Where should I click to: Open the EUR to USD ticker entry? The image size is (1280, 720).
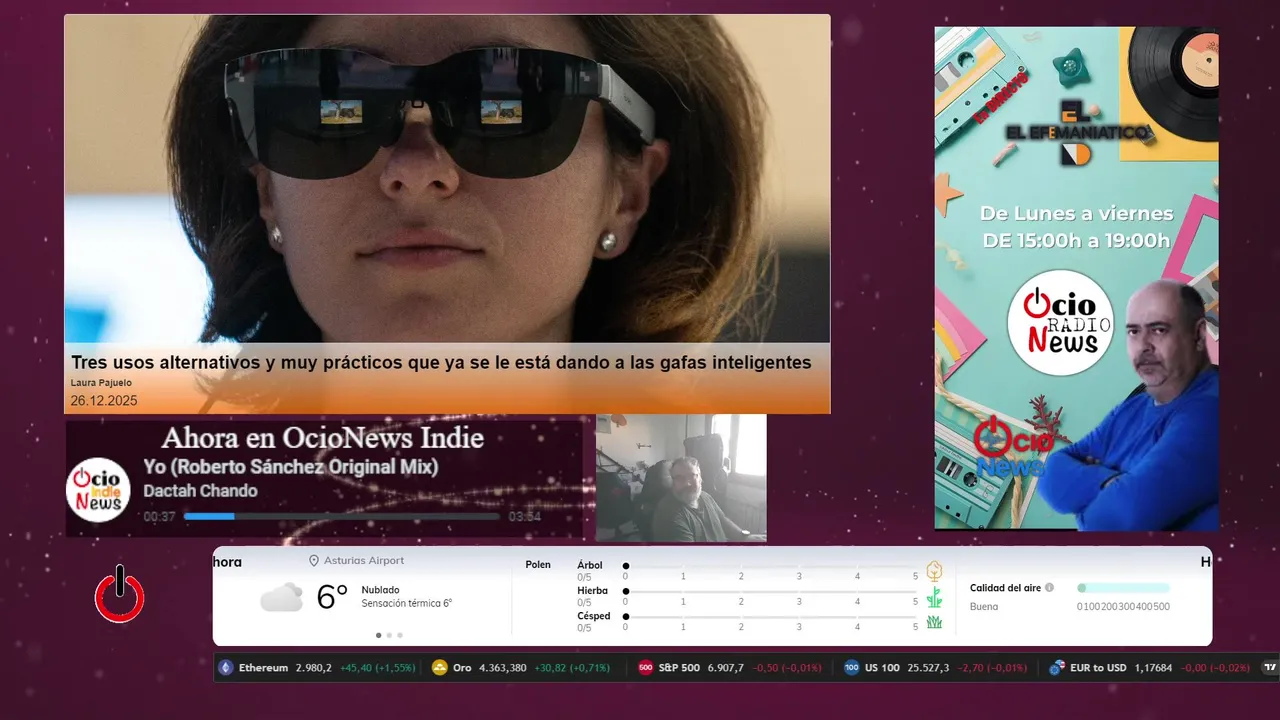coord(1150,668)
